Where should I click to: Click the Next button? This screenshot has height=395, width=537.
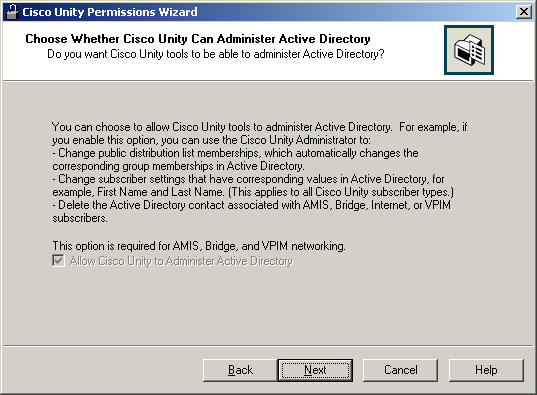(x=315, y=370)
